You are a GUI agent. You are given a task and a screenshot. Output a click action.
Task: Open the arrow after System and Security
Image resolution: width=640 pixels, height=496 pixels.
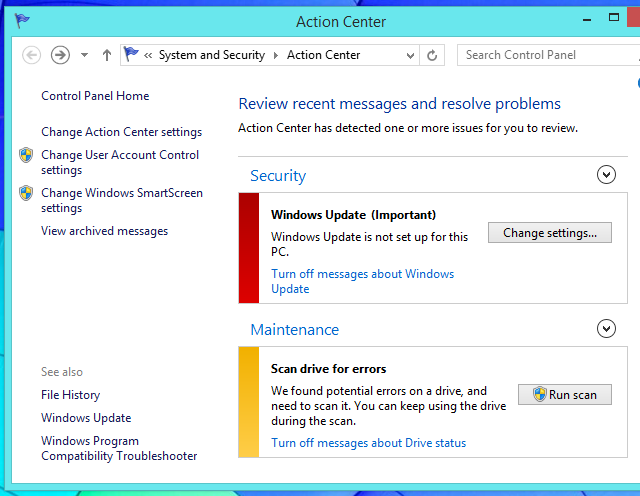tap(276, 55)
